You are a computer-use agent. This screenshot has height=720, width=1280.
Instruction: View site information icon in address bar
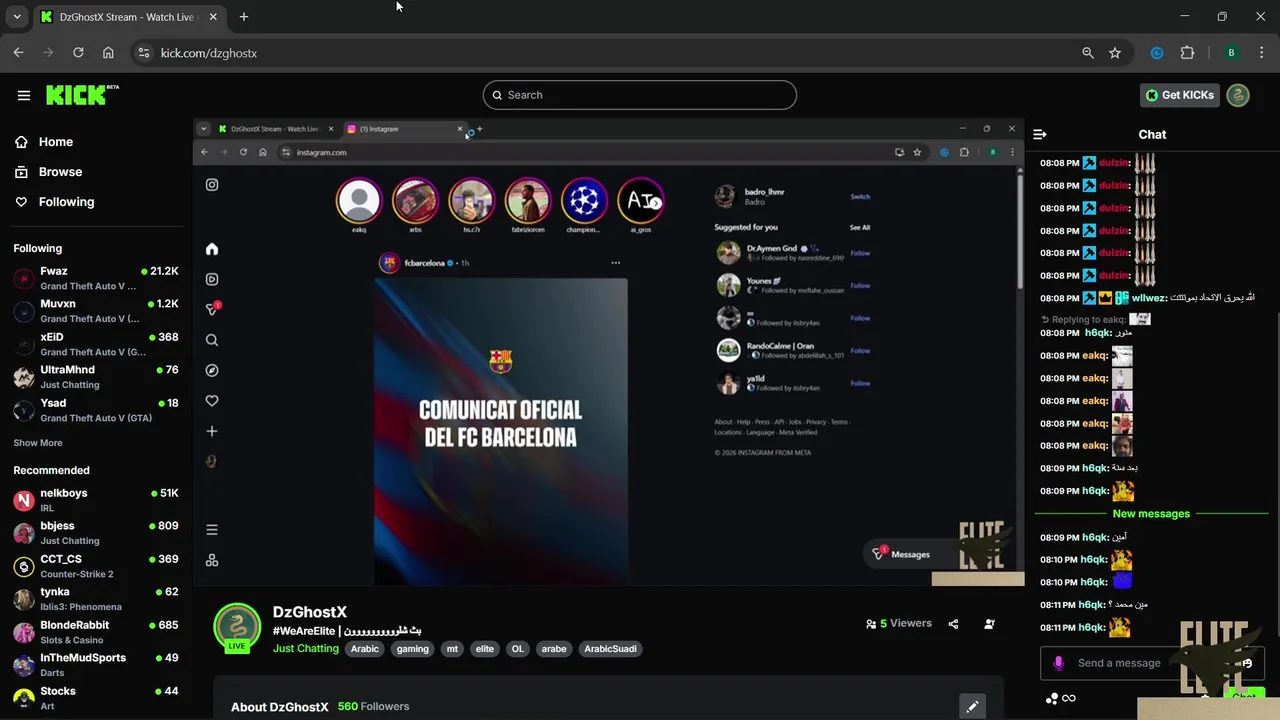tap(143, 53)
